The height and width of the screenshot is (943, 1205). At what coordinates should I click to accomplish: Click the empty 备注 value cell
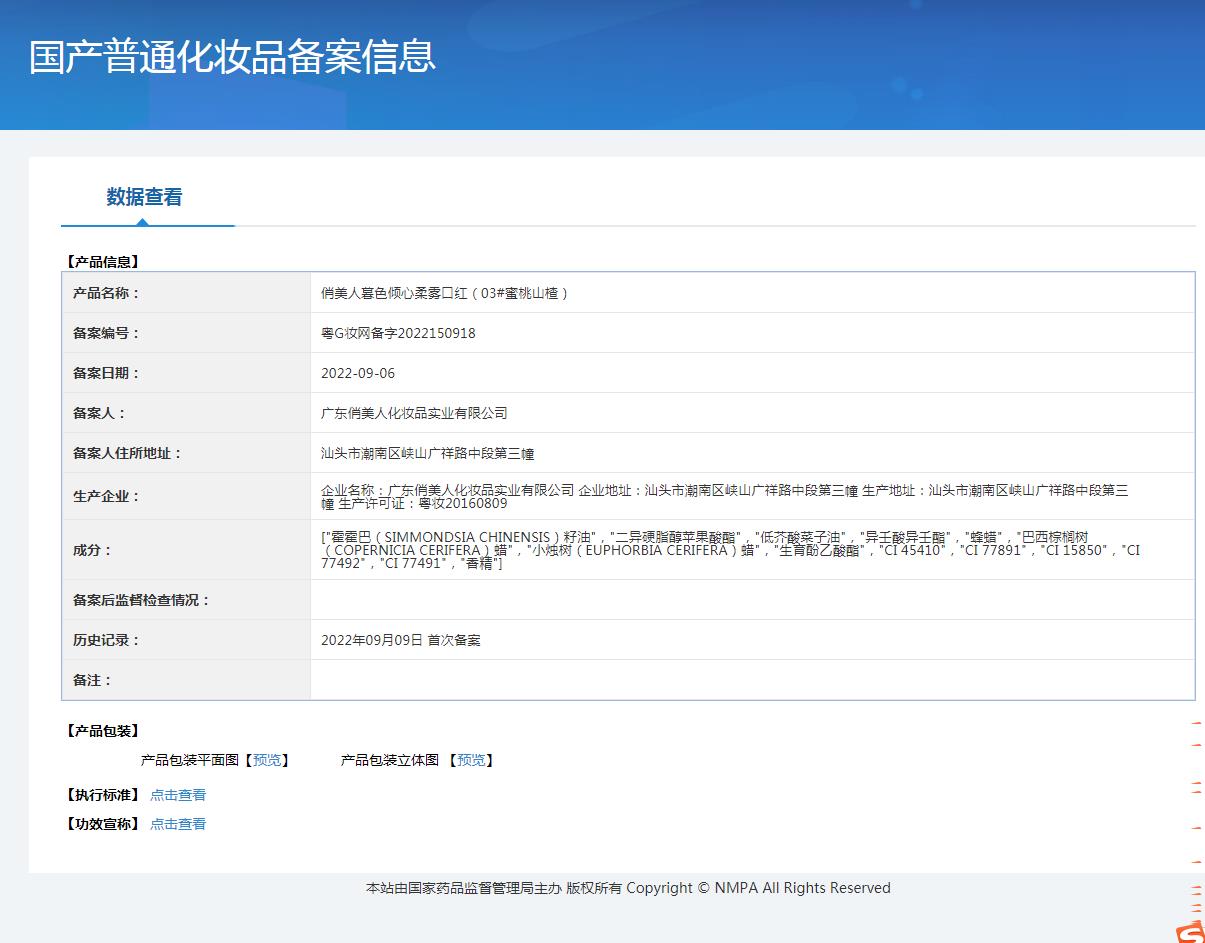pyautogui.click(x=752, y=680)
